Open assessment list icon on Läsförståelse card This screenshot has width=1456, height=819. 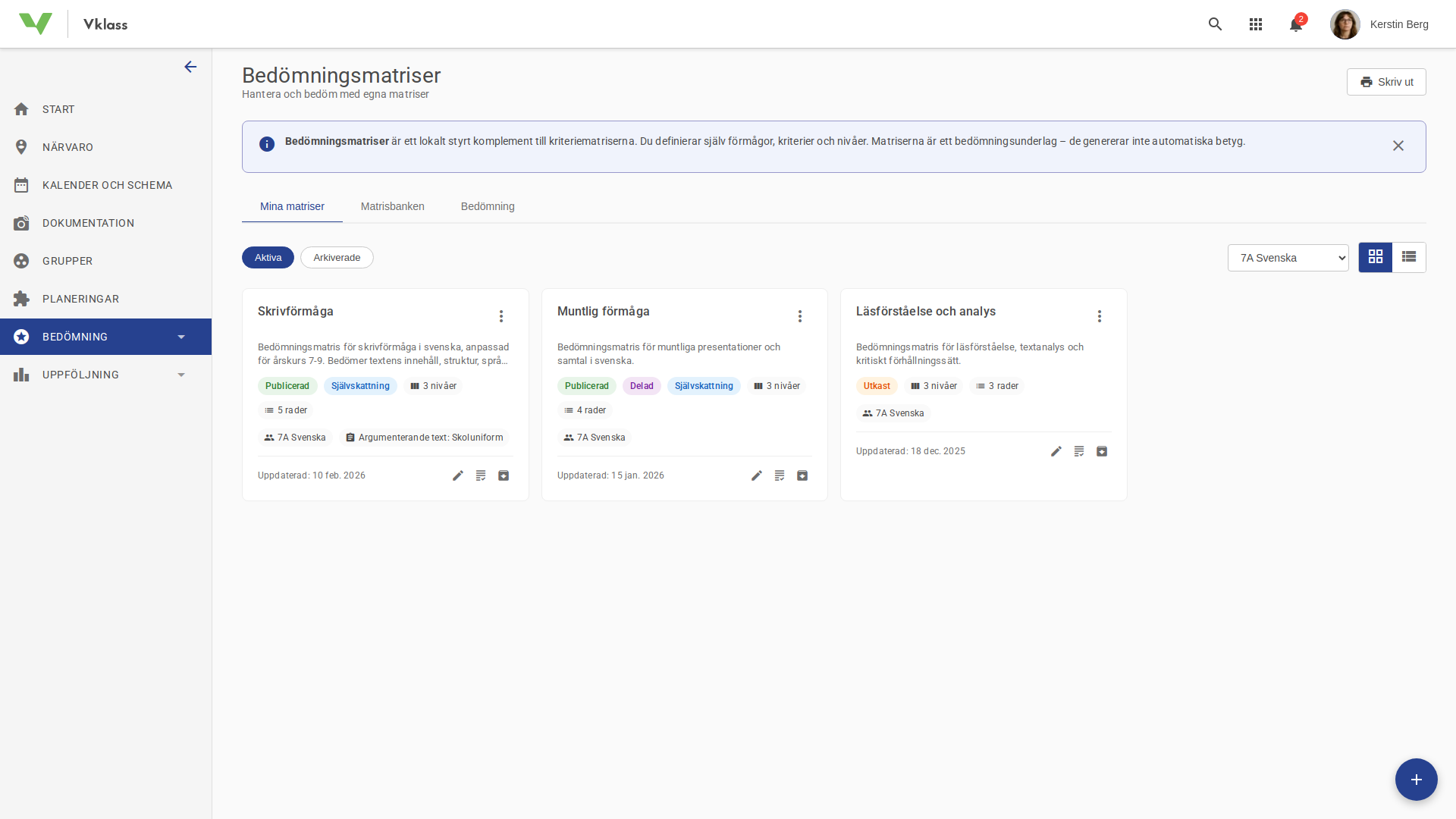pos(1078,451)
